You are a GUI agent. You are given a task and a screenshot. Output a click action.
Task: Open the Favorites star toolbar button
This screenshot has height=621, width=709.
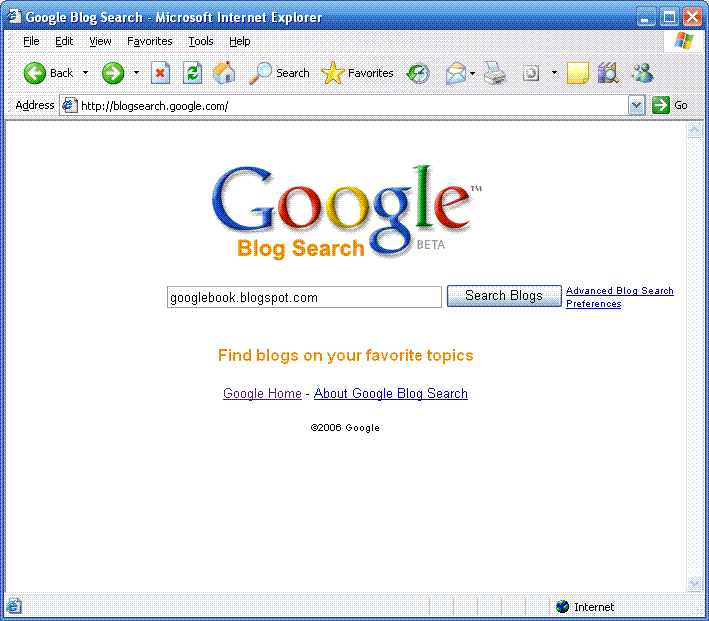tap(357, 73)
